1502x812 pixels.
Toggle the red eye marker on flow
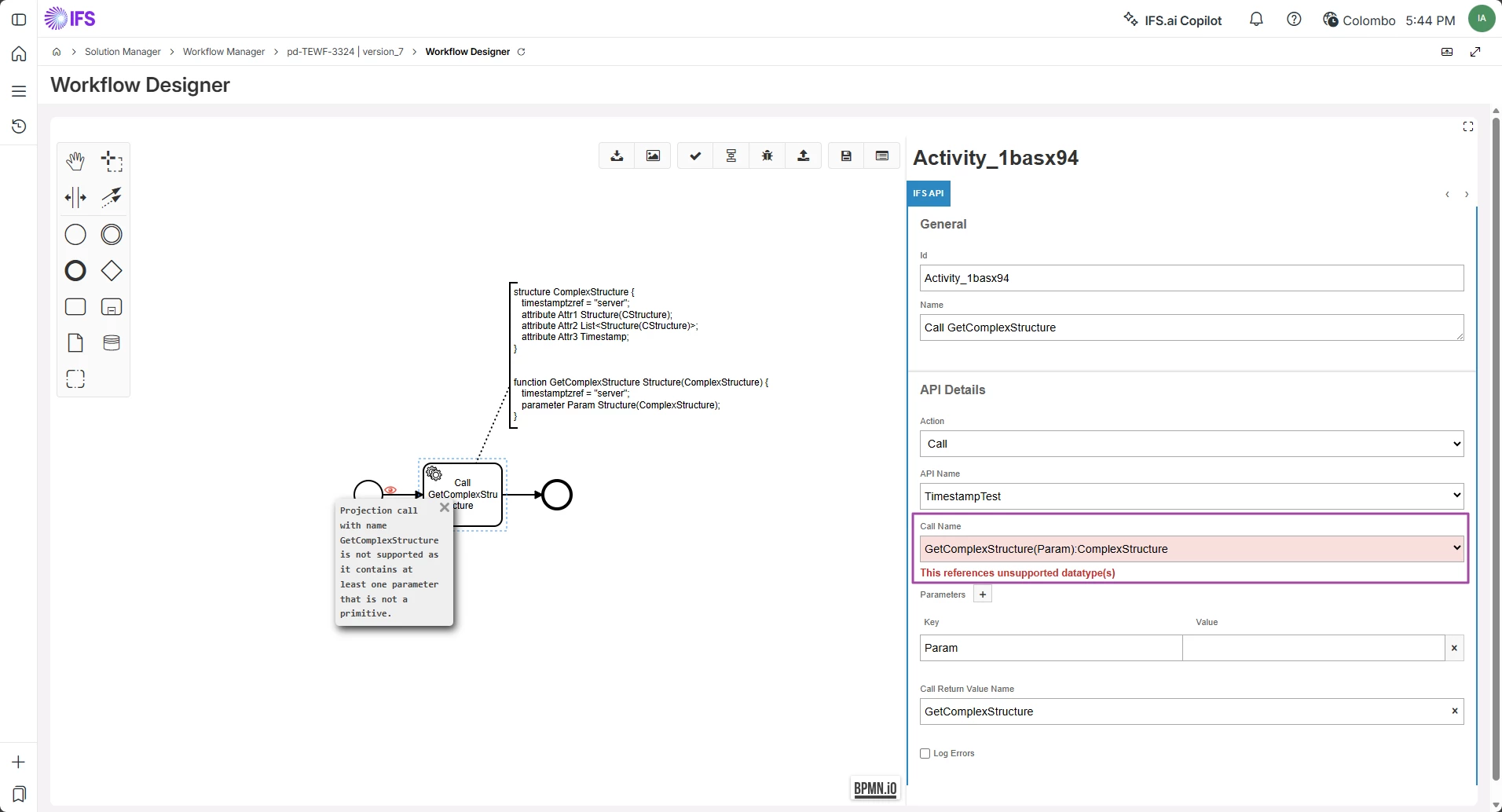point(390,490)
